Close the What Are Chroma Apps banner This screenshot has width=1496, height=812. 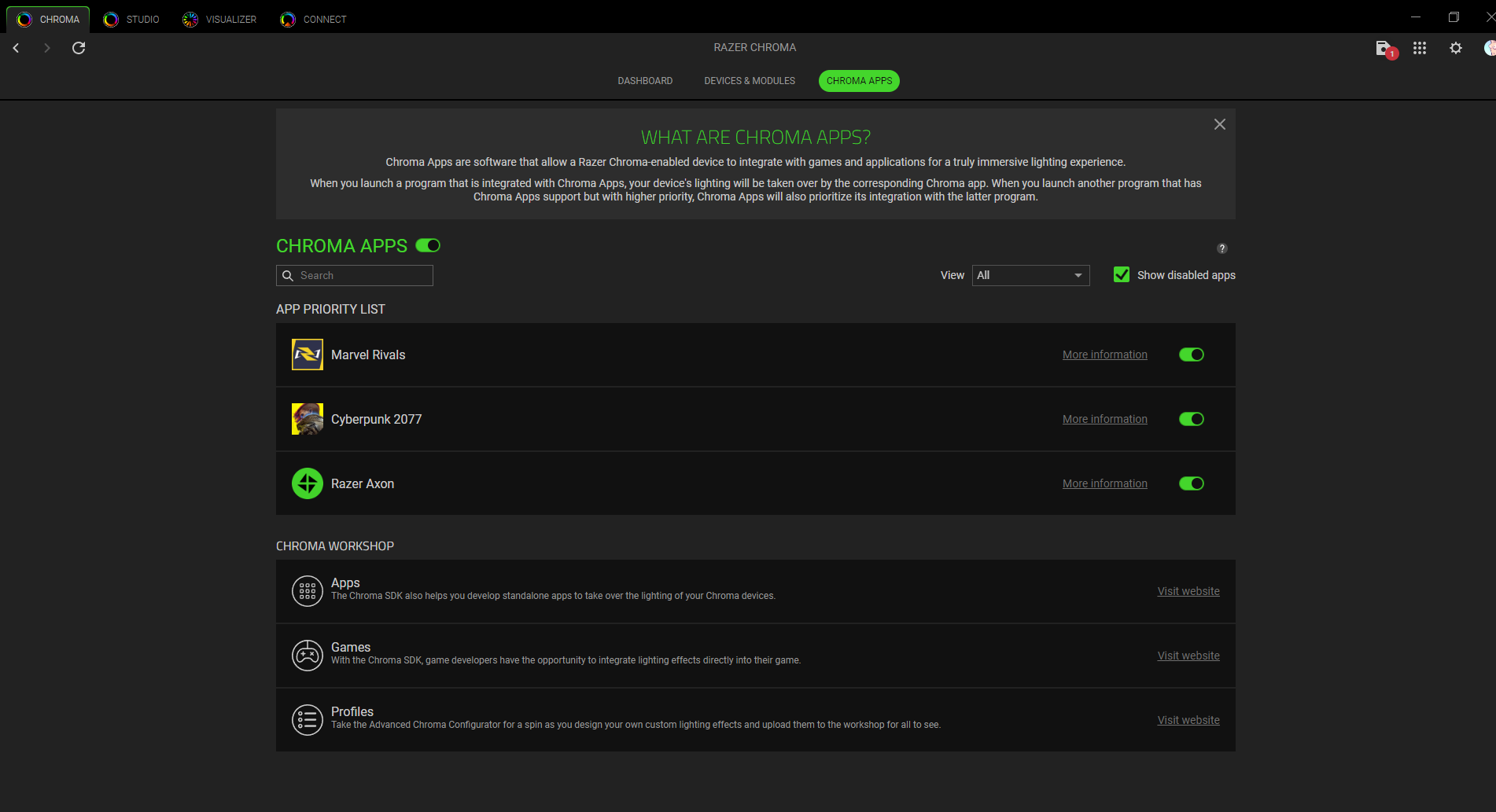(x=1220, y=124)
